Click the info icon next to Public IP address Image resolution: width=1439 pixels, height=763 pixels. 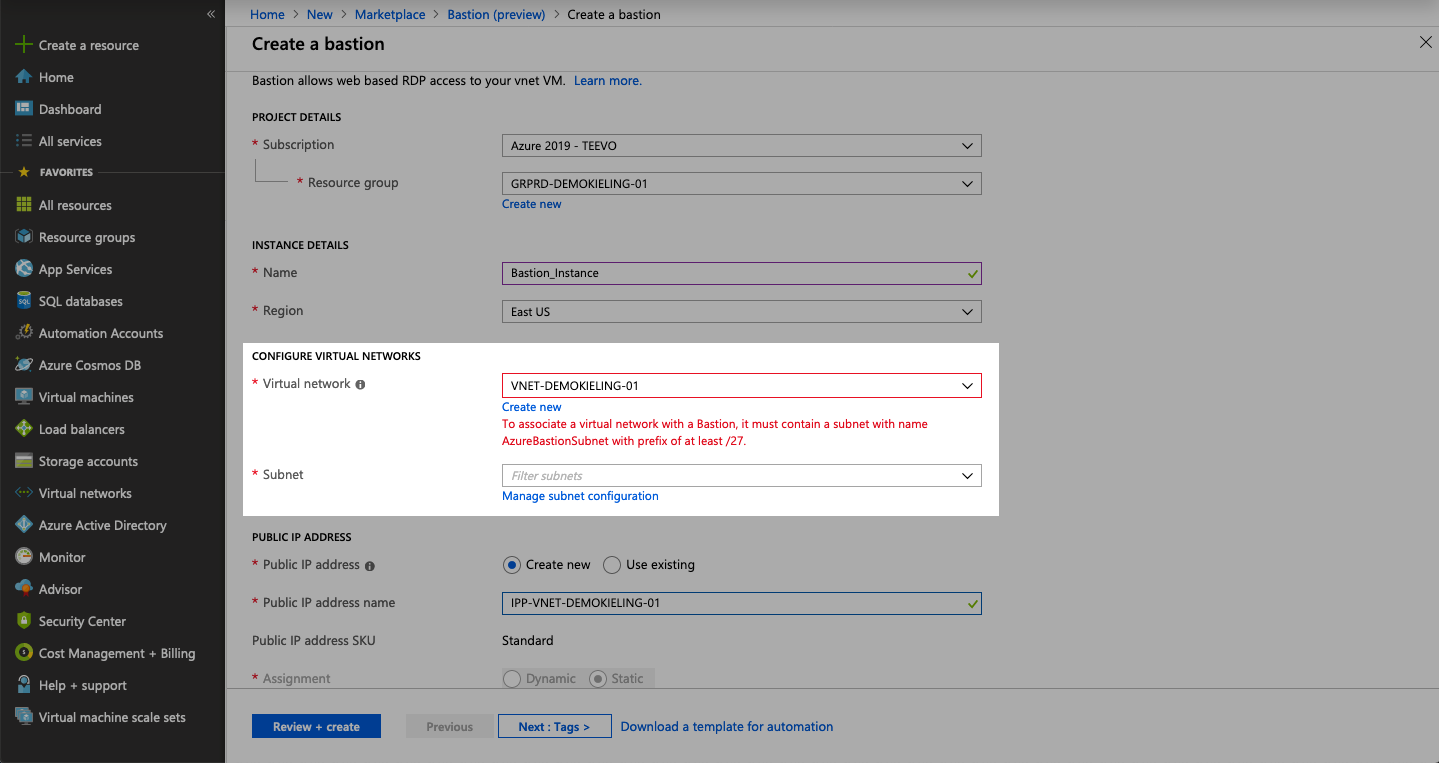click(x=370, y=566)
